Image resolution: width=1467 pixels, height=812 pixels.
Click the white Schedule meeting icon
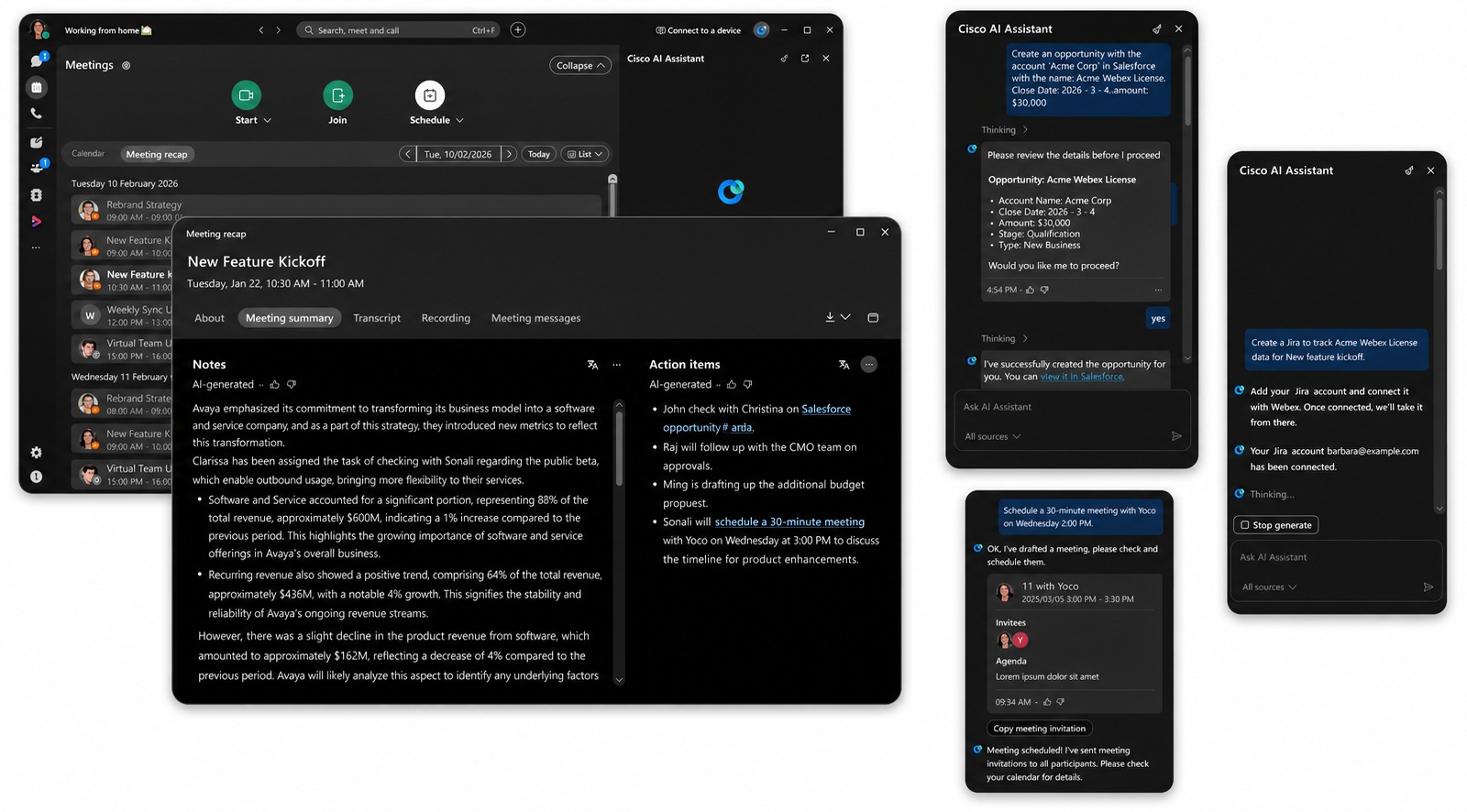pos(429,95)
